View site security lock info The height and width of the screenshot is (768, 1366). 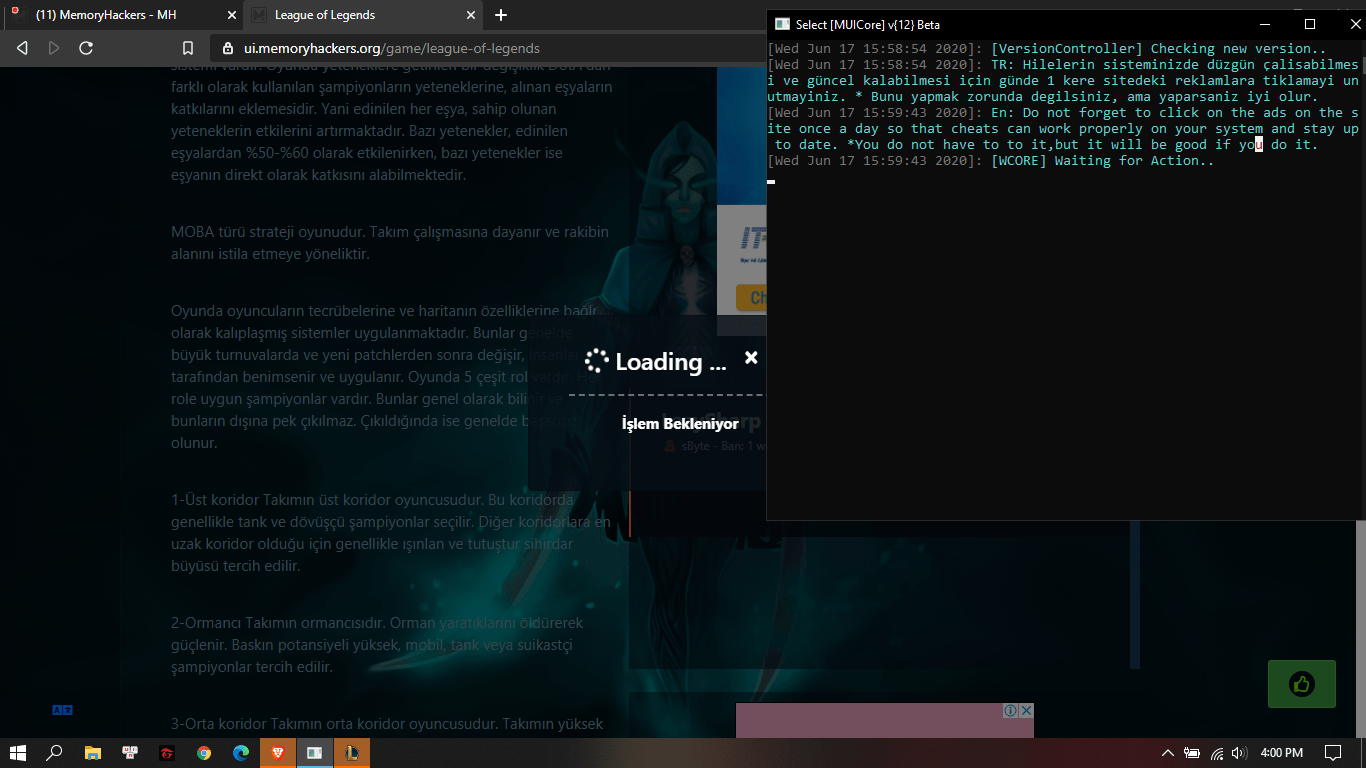click(x=227, y=48)
